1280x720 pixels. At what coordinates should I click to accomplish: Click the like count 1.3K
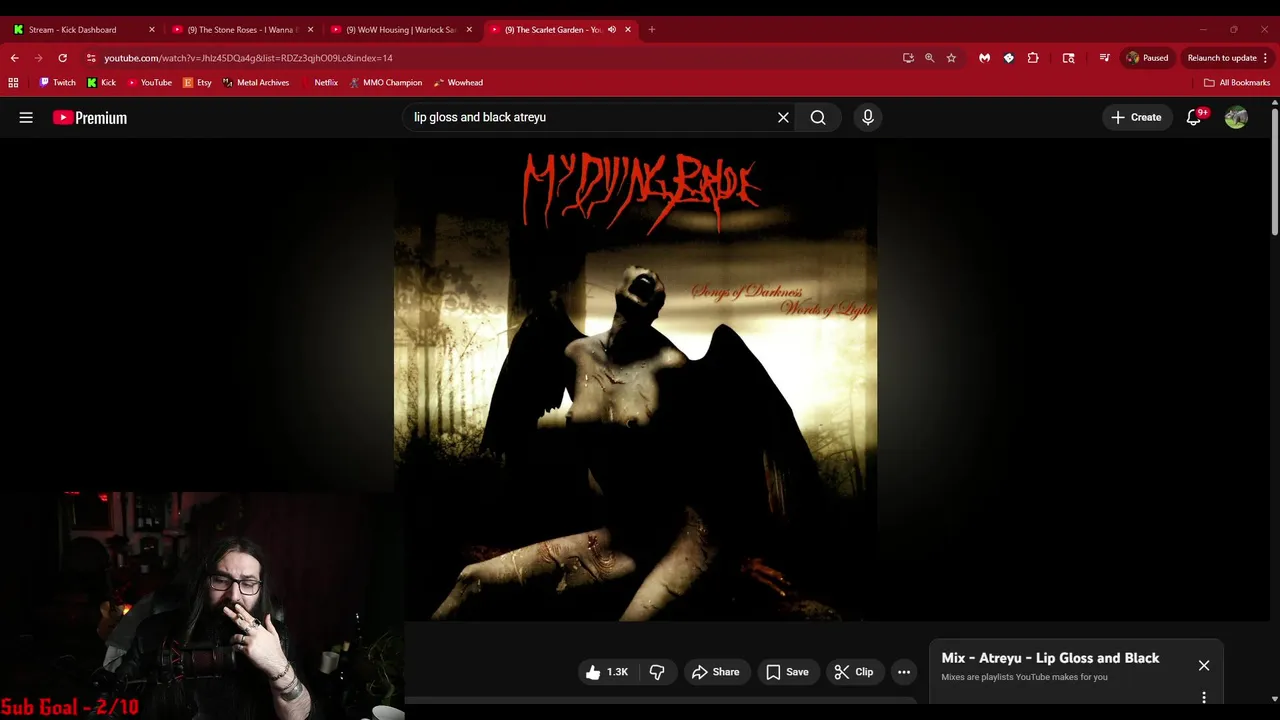(x=617, y=672)
